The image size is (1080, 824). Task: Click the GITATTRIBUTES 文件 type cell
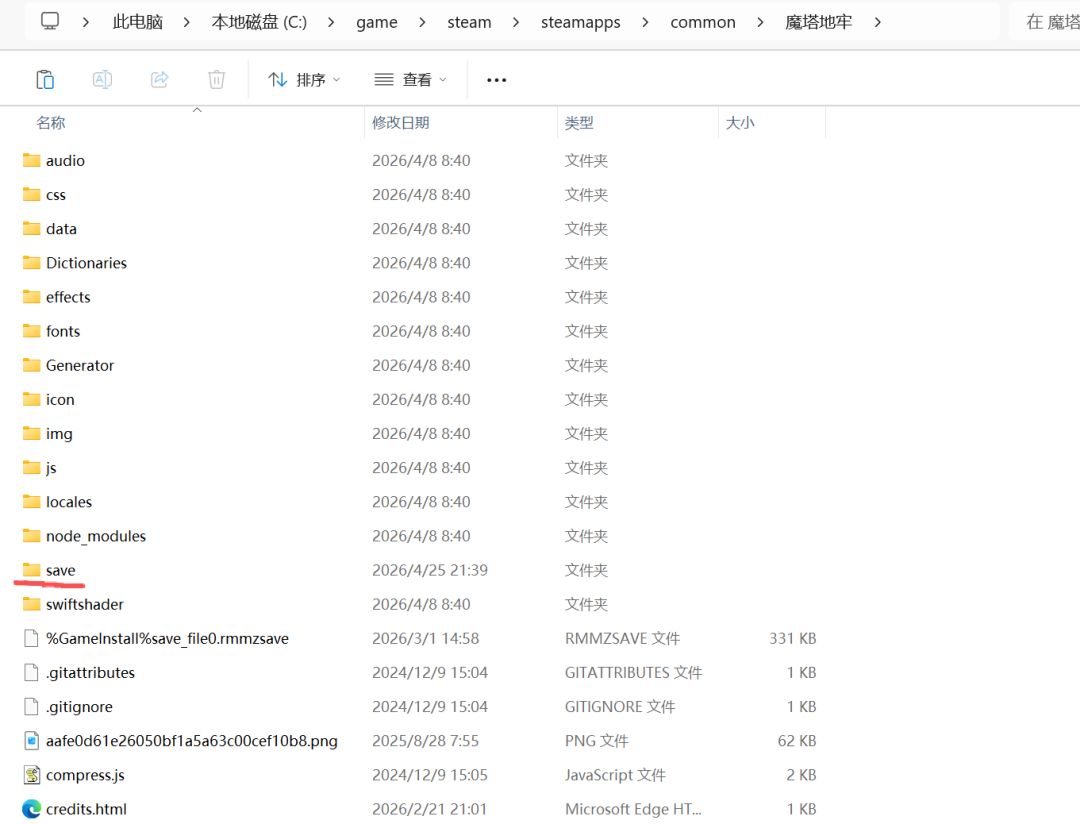(x=633, y=672)
